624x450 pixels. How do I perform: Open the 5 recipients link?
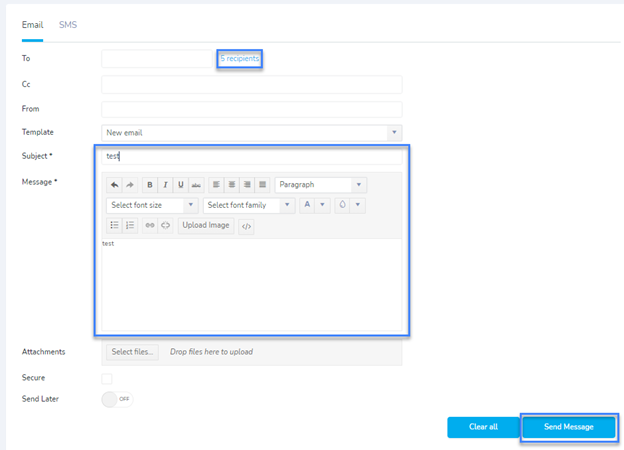(x=240, y=59)
